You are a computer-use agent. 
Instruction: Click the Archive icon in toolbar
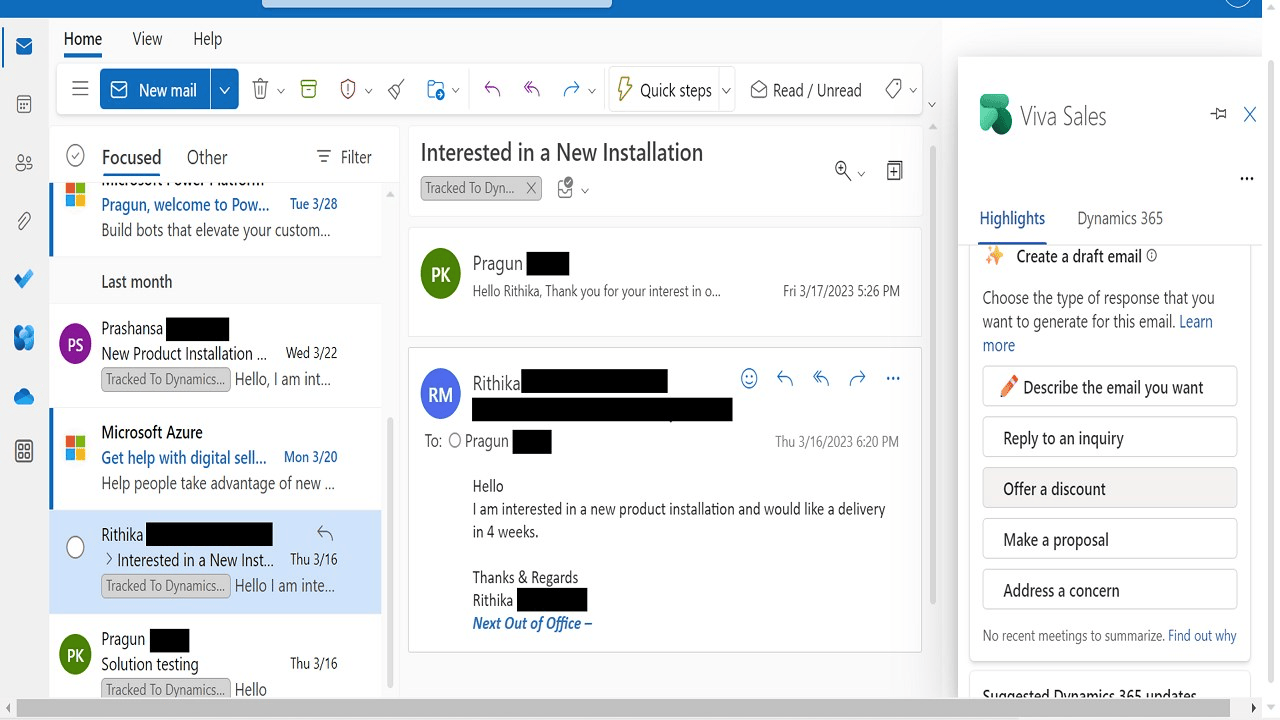[x=309, y=90]
